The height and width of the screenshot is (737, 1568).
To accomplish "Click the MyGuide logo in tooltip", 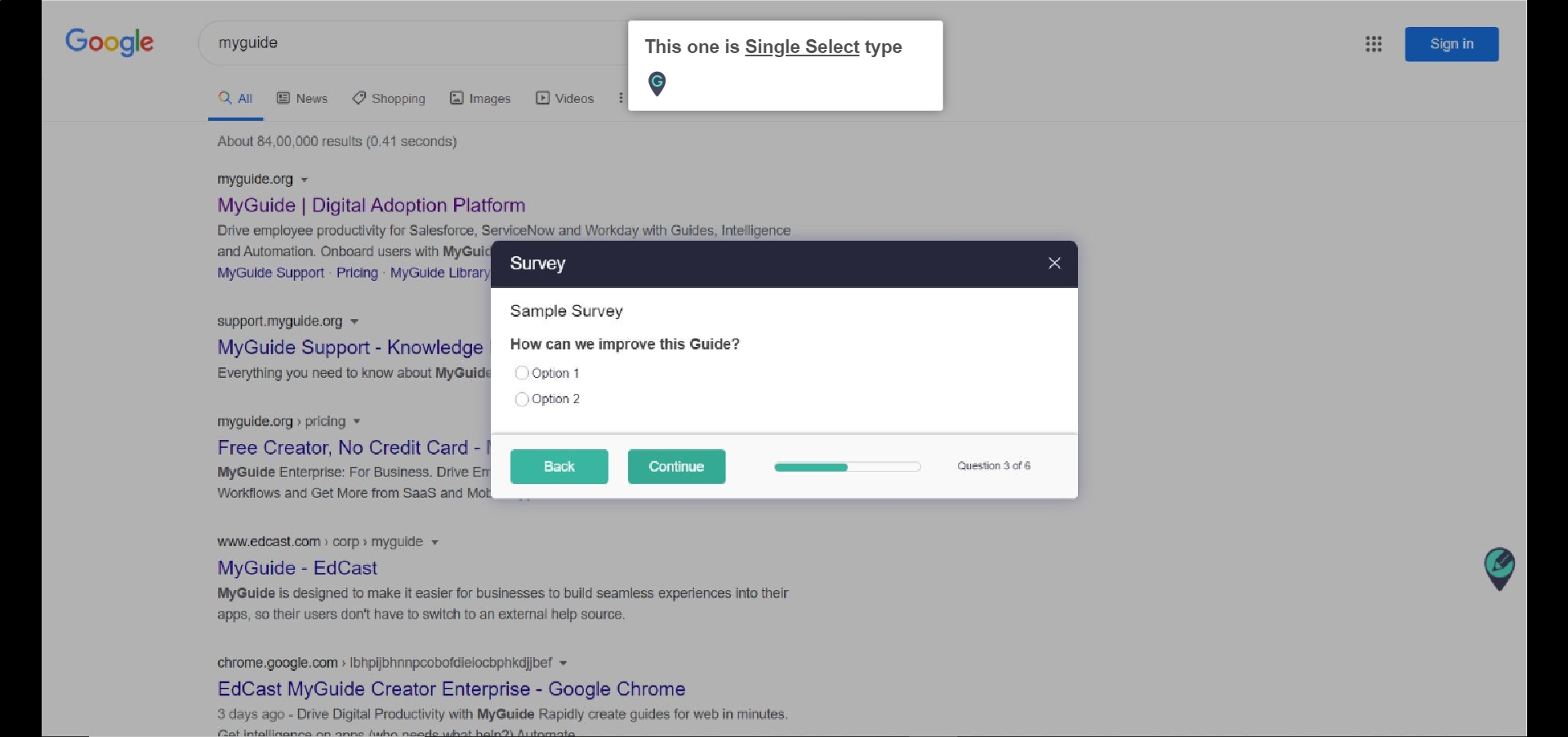I will tap(657, 83).
